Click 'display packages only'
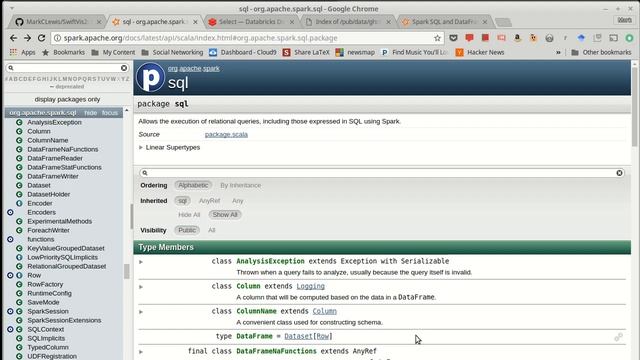The width and height of the screenshot is (640, 360). (67, 99)
